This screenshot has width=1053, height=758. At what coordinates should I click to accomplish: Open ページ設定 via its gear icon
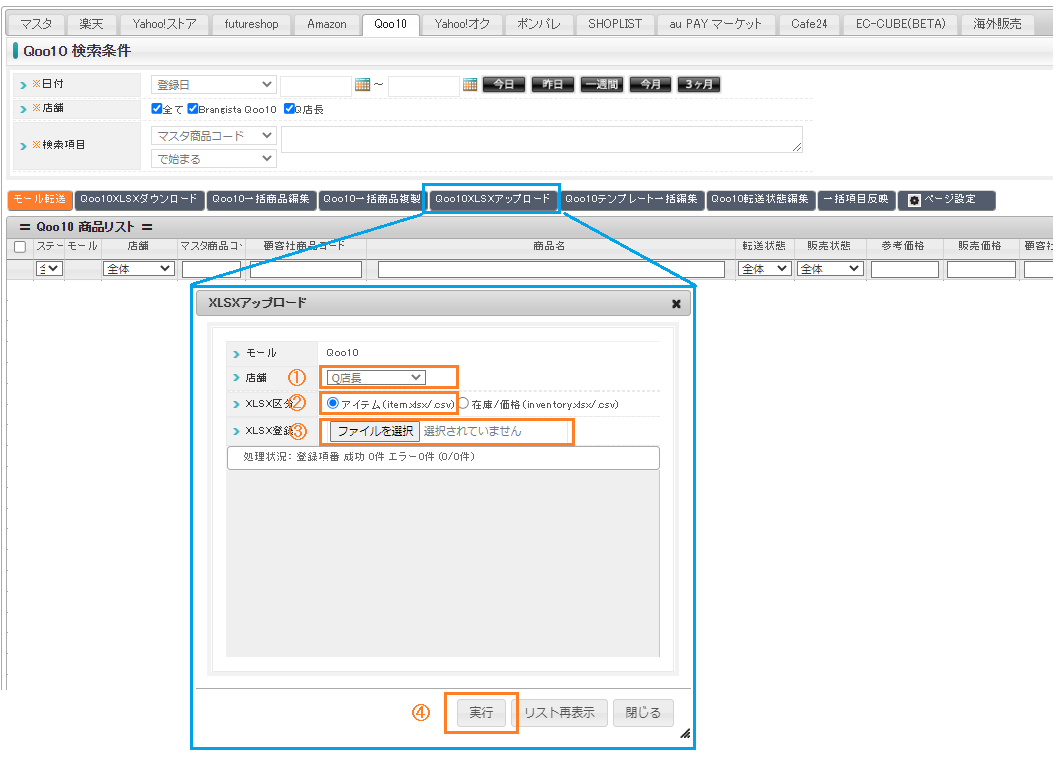914,200
